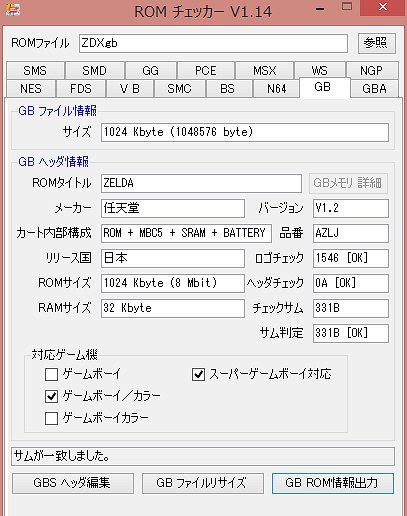Uncheck the ゲームボーイ／カラー checkbox

coord(51,396)
